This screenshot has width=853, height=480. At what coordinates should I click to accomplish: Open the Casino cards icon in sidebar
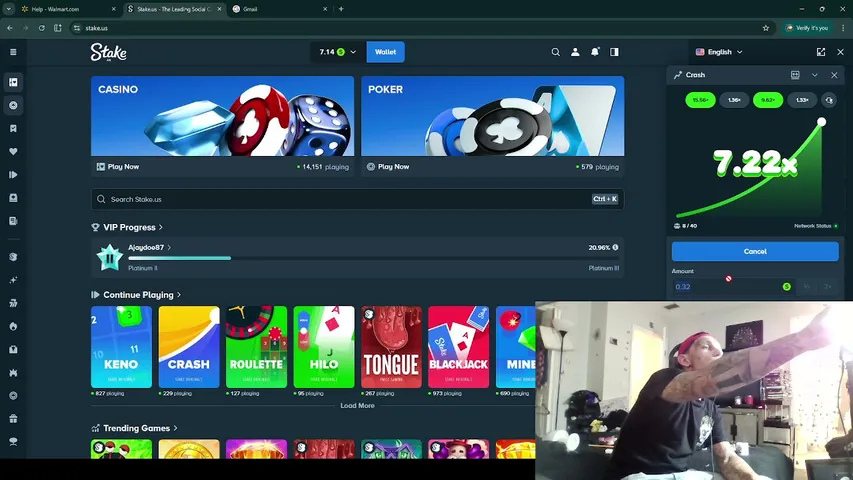click(x=13, y=82)
